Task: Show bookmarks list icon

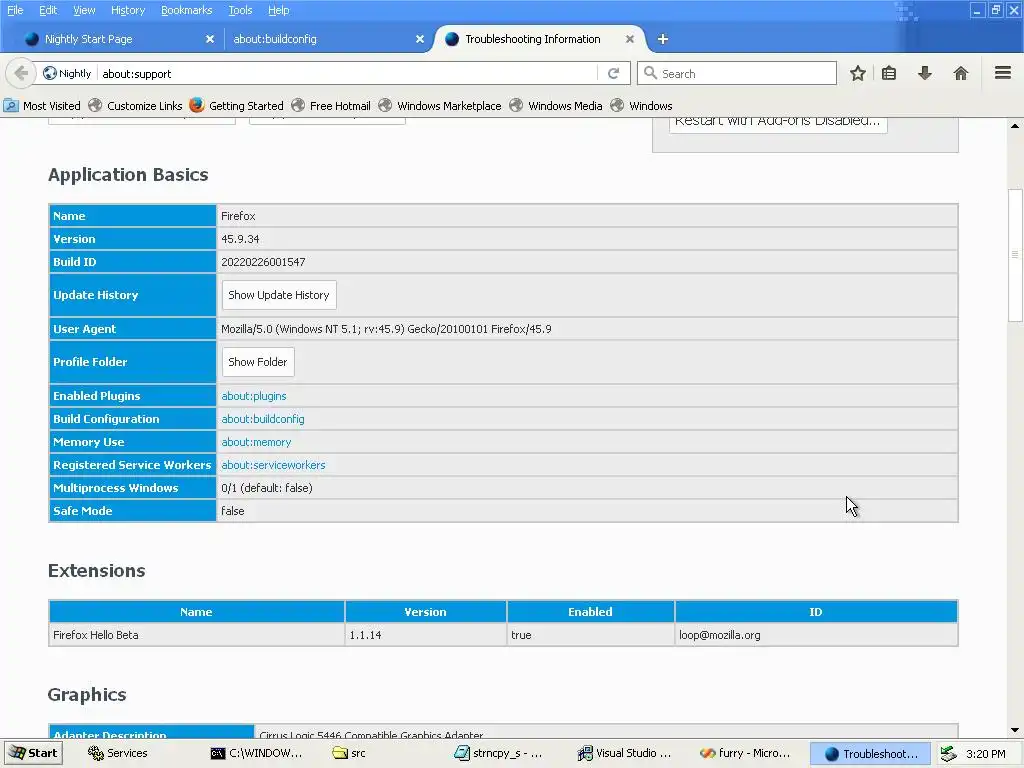Action: [889, 73]
